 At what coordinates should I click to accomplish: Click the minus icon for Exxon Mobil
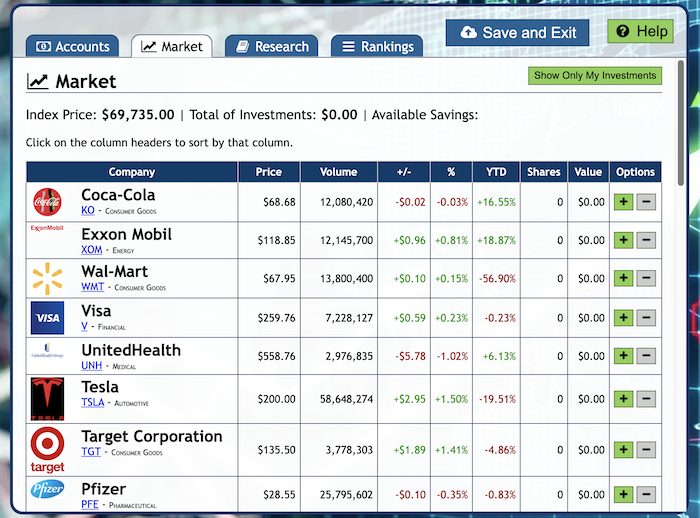(646, 240)
